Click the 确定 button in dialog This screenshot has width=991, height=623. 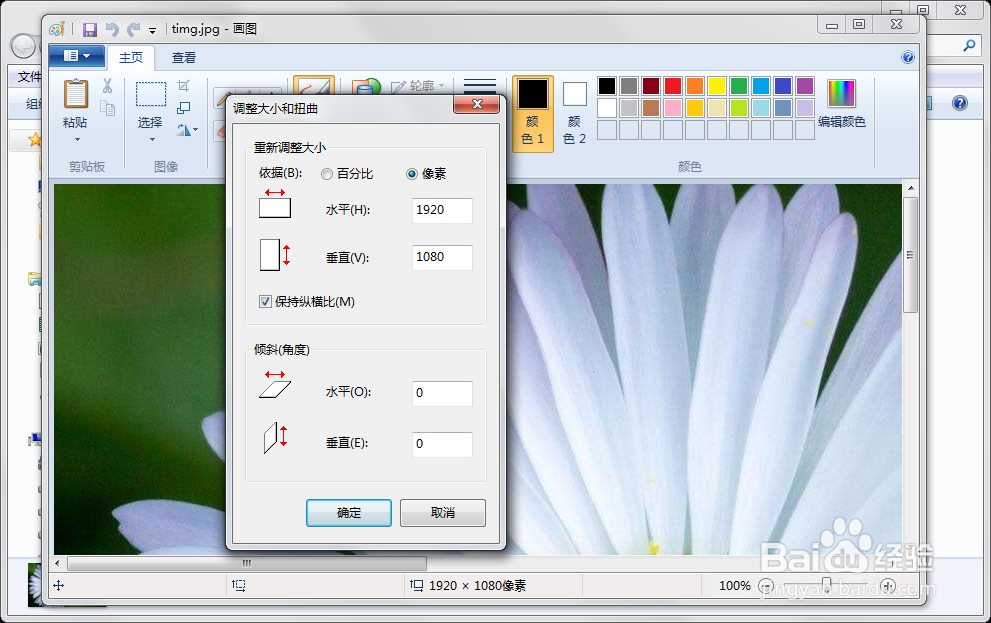[349, 512]
